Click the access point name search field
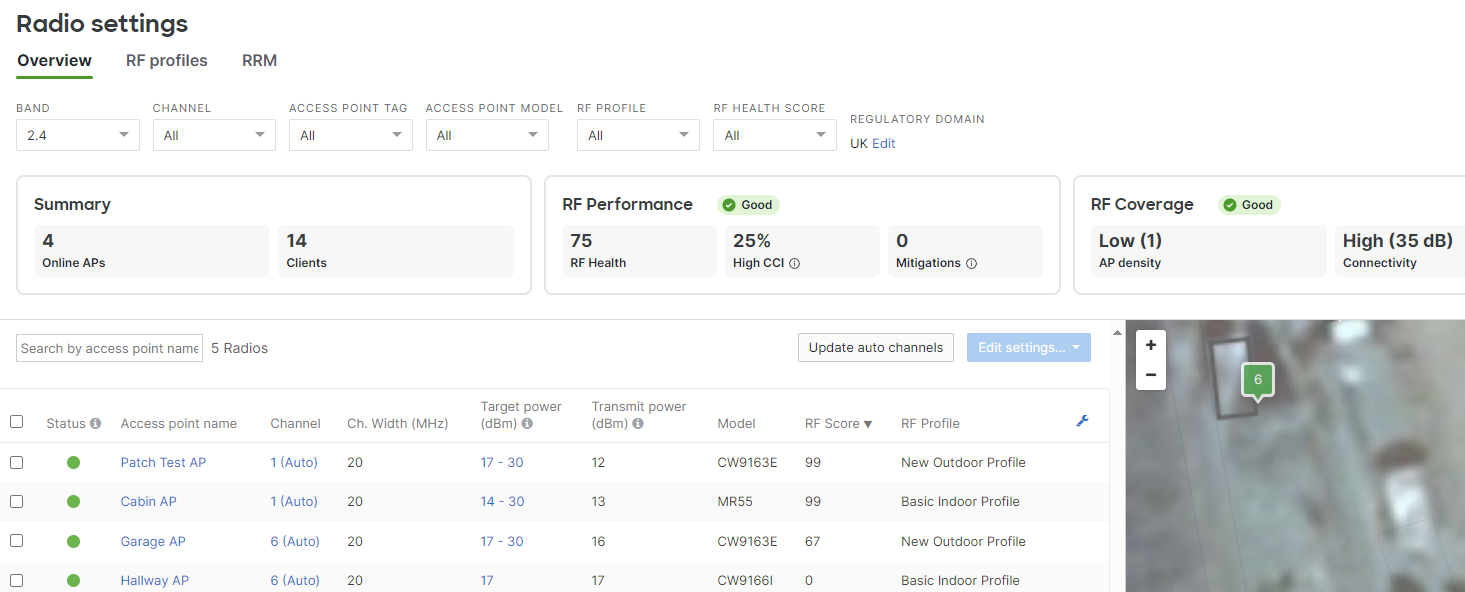Image resolution: width=1465 pixels, height=592 pixels. point(109,348)
